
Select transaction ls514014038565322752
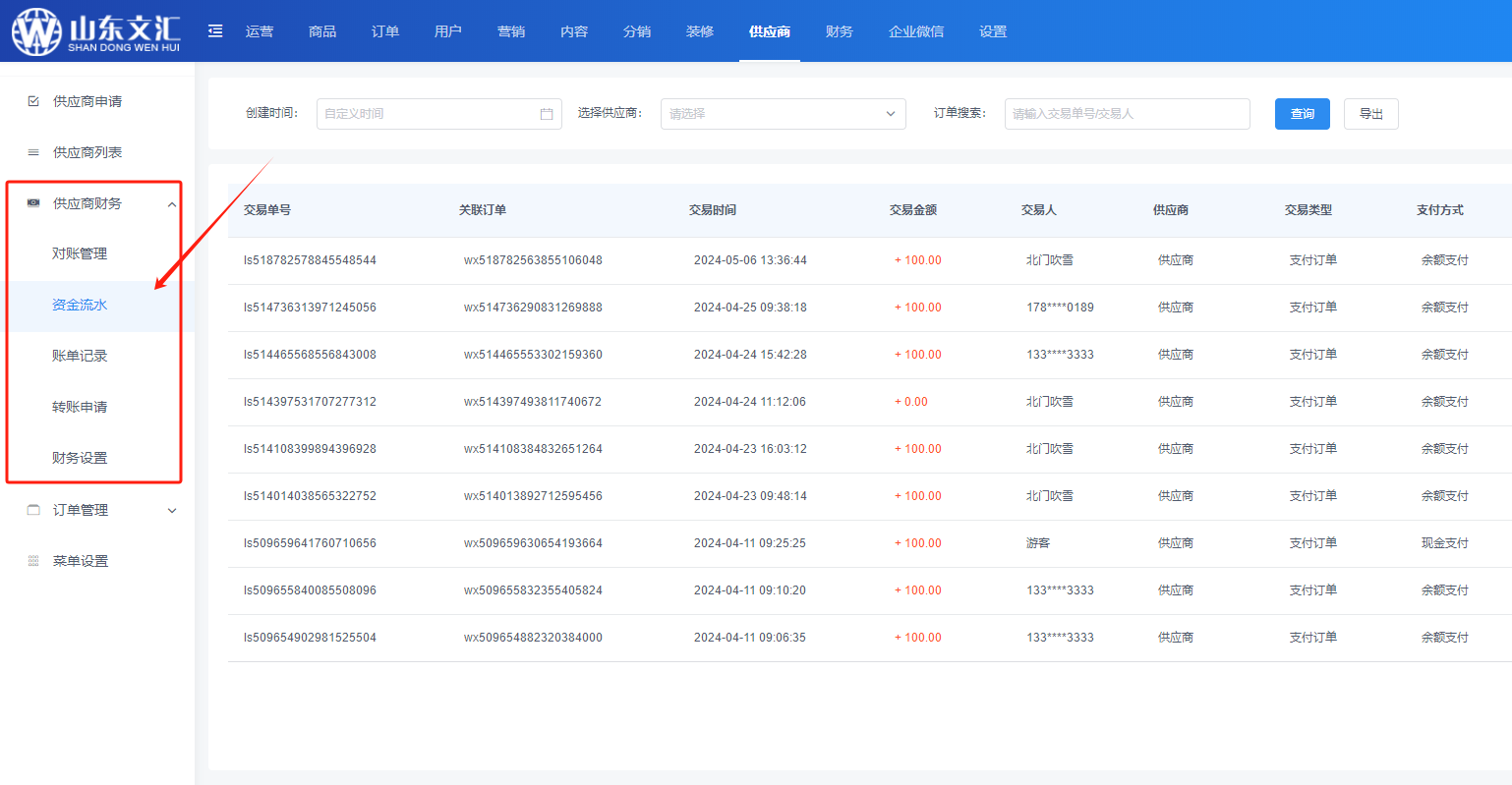coord(310,496)
